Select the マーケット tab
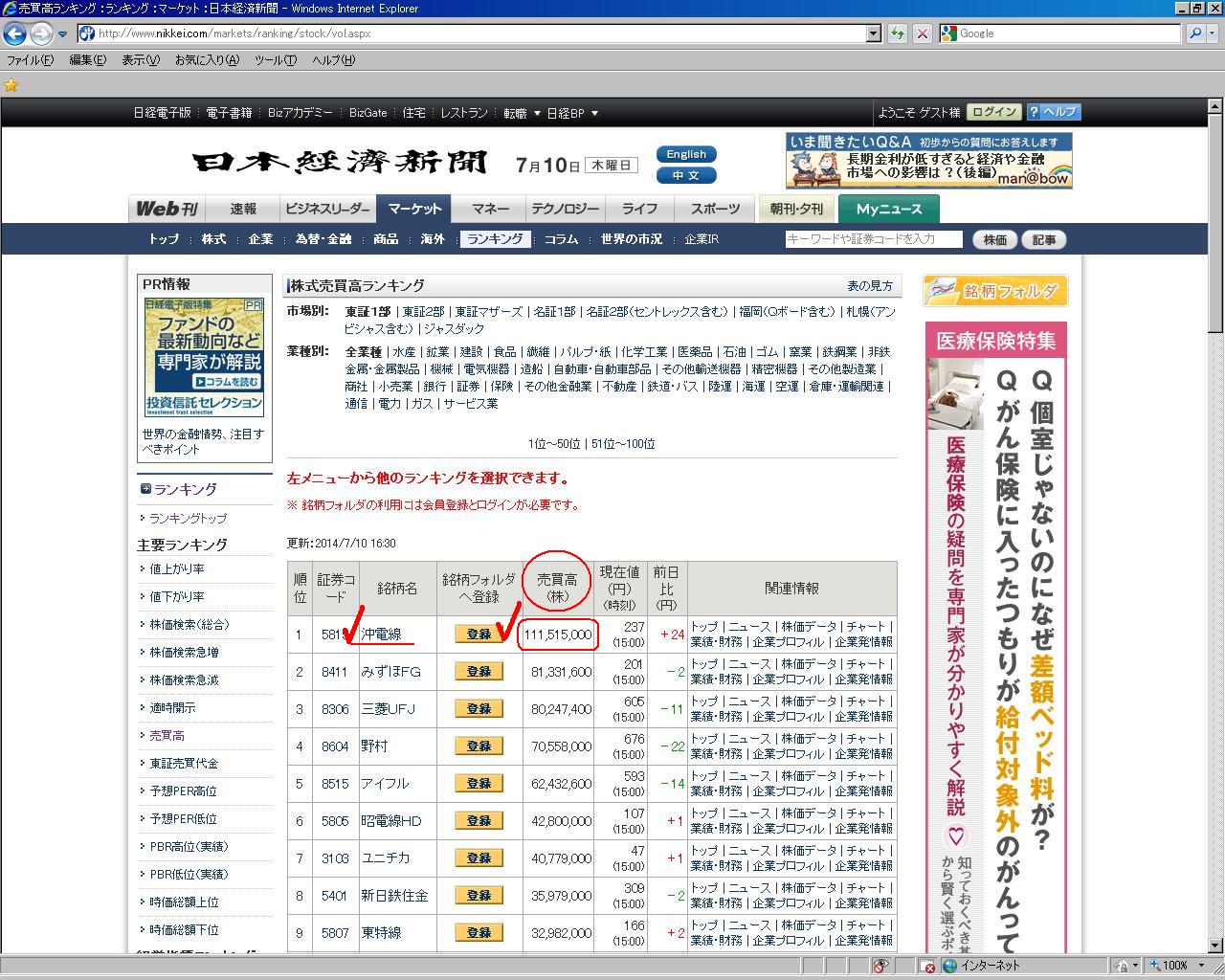The height and width of the screenshot is (980, 1225). [414, 209]
